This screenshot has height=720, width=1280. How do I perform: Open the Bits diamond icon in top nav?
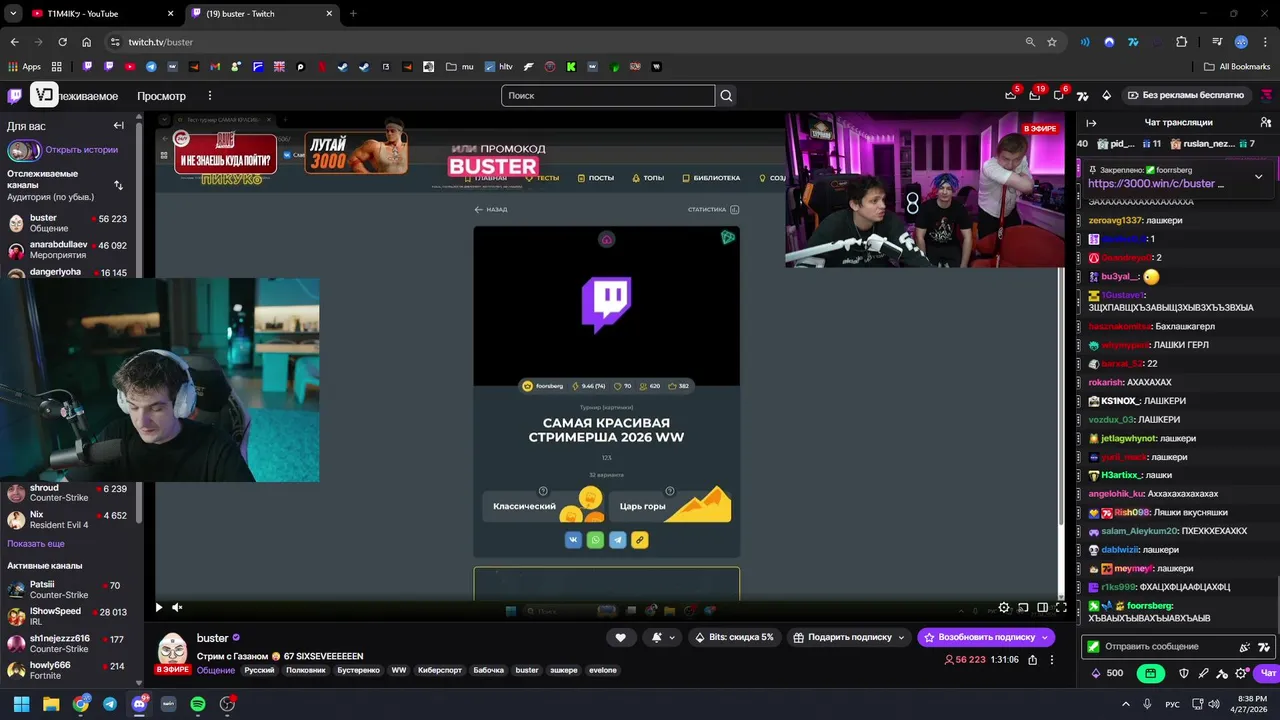click(1106, 95)
